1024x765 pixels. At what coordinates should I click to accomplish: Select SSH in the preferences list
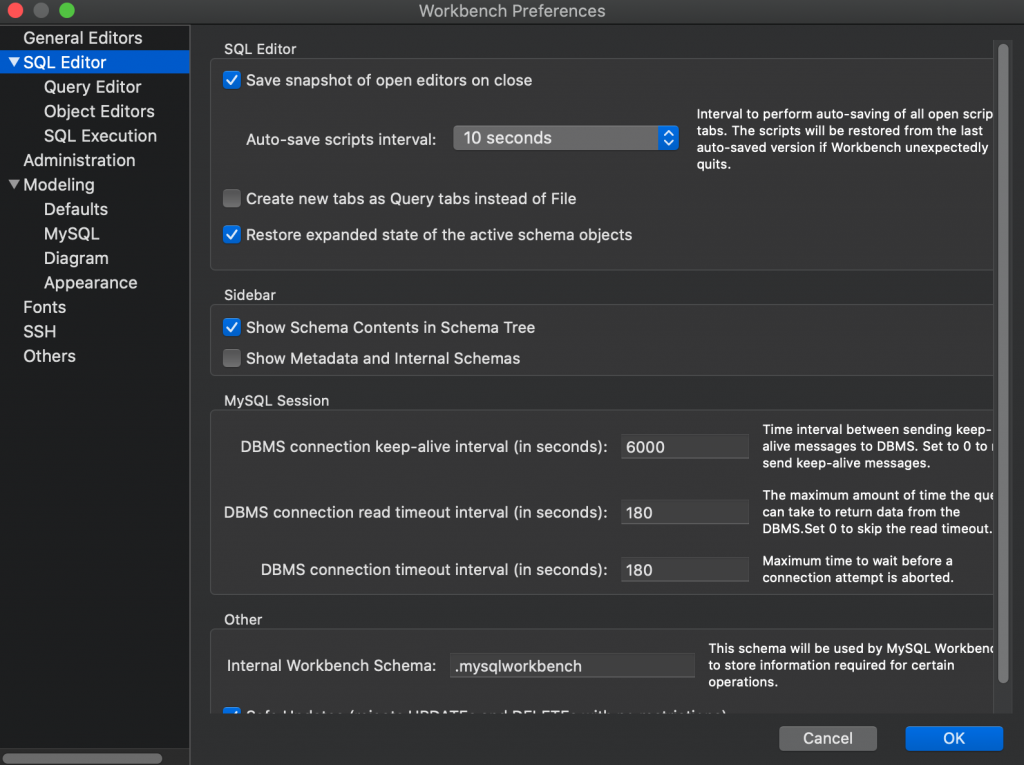[40, 331]
